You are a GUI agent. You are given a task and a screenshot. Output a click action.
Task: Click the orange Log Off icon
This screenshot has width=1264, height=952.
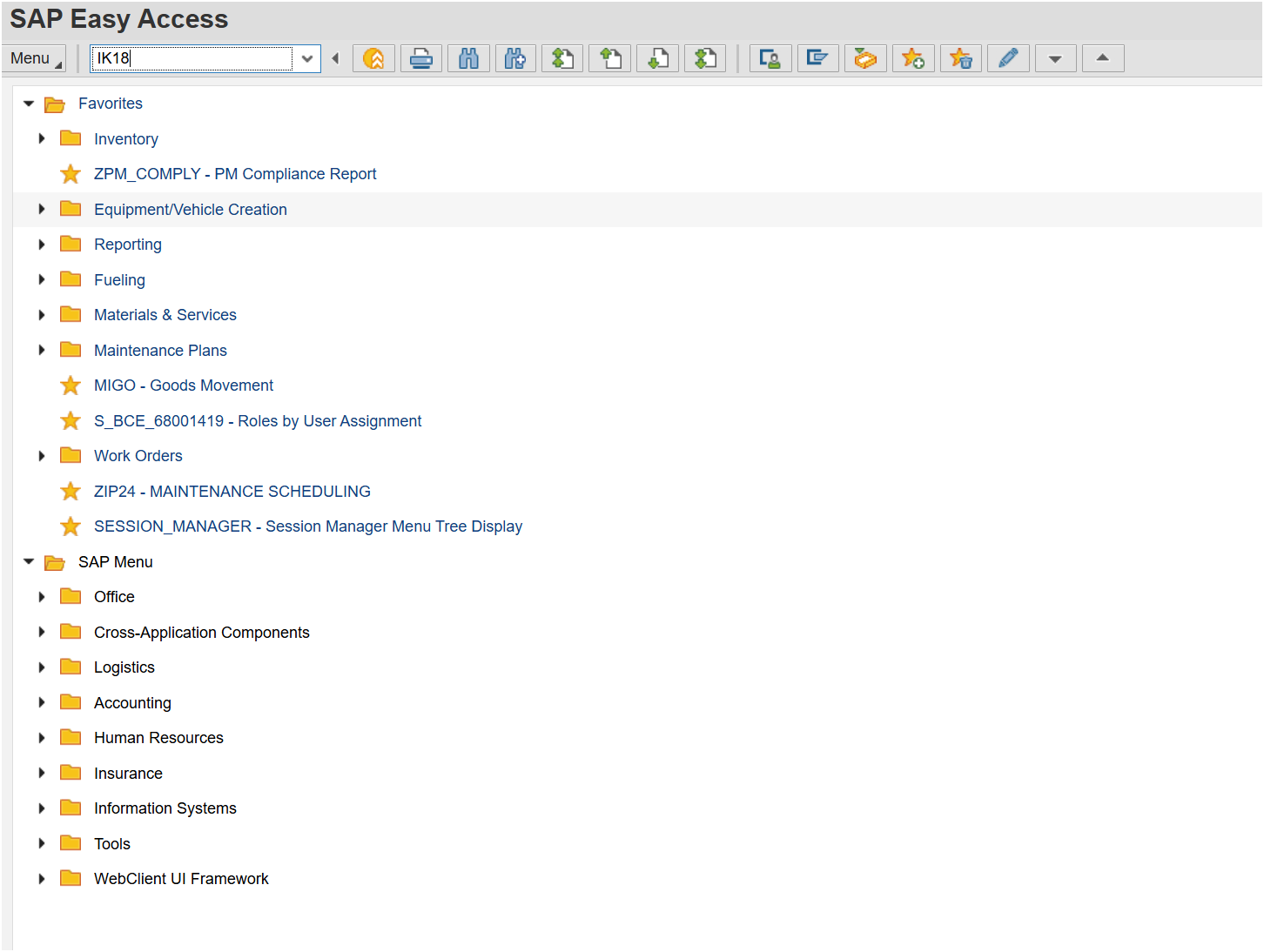click(373, 58)
